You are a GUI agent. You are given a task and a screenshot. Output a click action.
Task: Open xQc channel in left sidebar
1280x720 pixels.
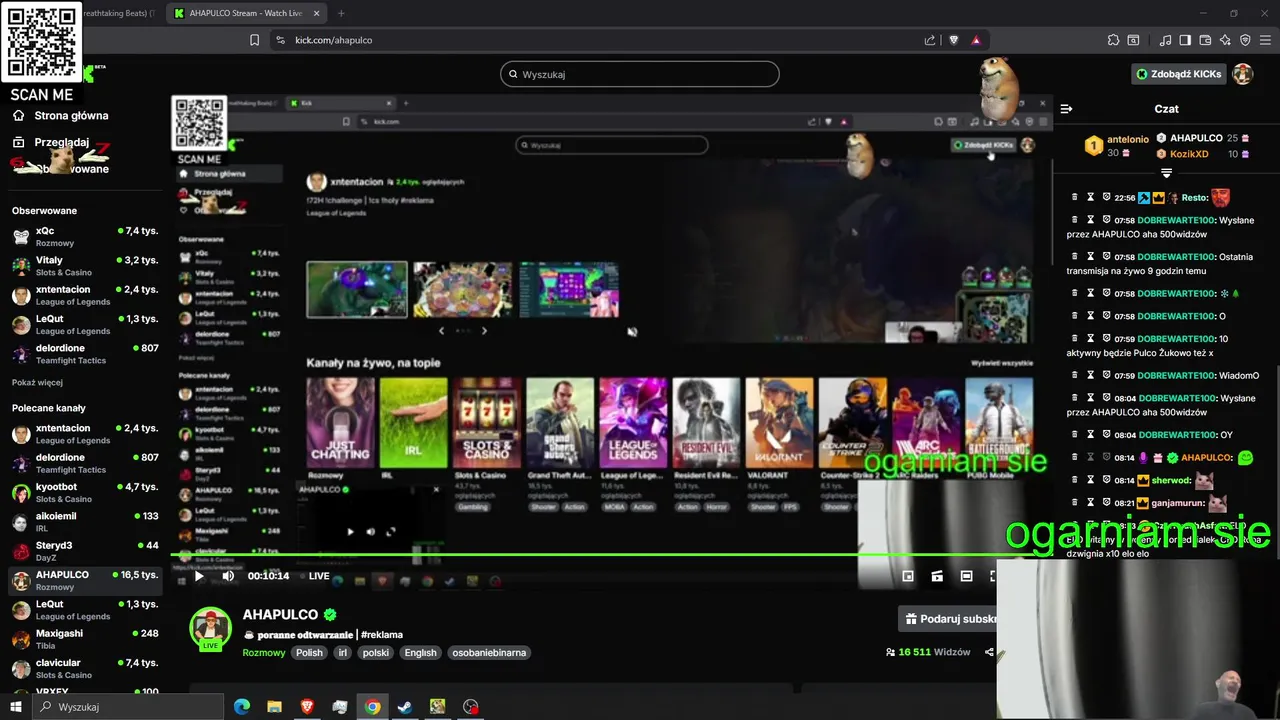click(84, 236)
